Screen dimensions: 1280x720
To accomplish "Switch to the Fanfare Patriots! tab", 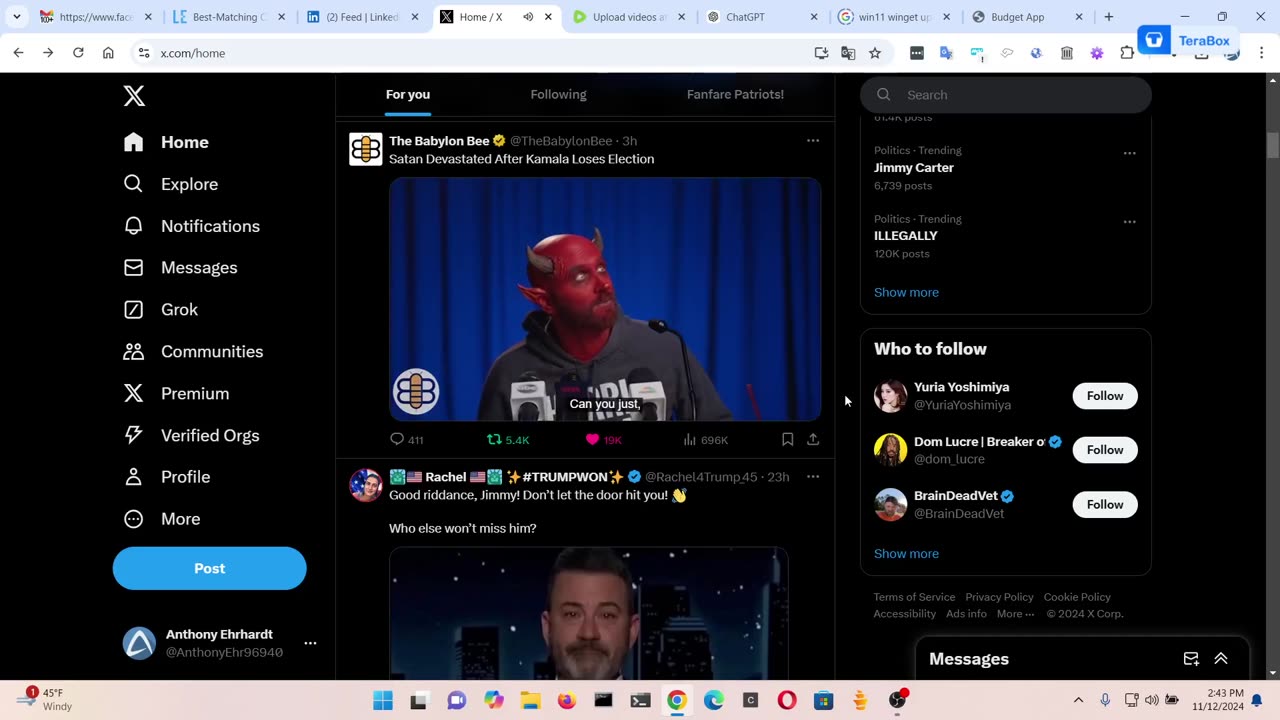I will 735,94.
